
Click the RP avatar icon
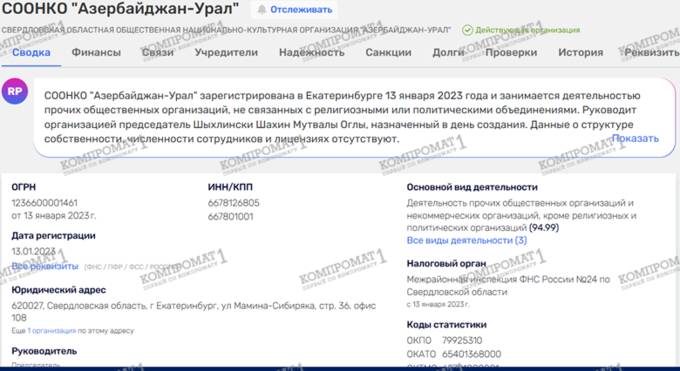pos(15,92)
